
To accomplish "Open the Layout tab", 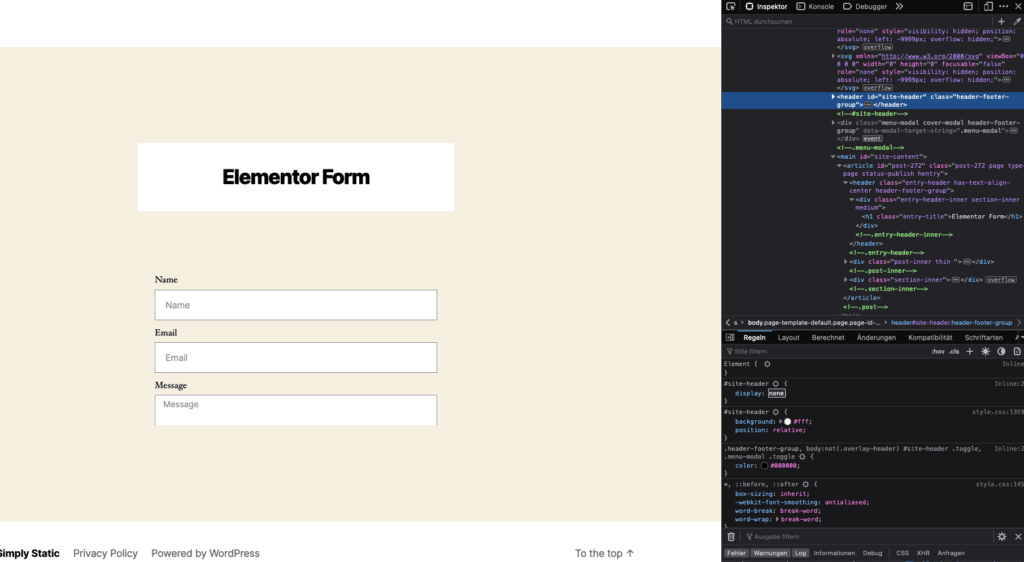I will point(788,337).
